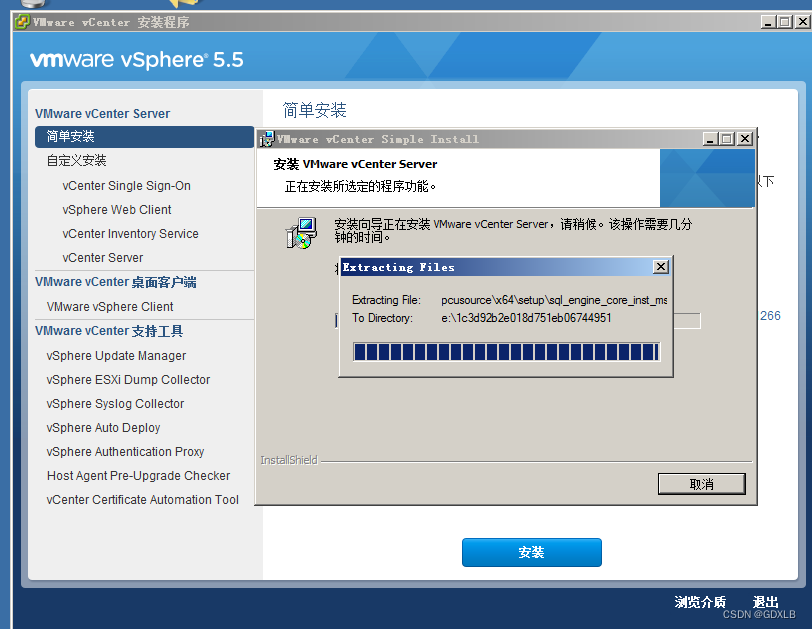Select vSphere Update Manager

coord(116,356)
